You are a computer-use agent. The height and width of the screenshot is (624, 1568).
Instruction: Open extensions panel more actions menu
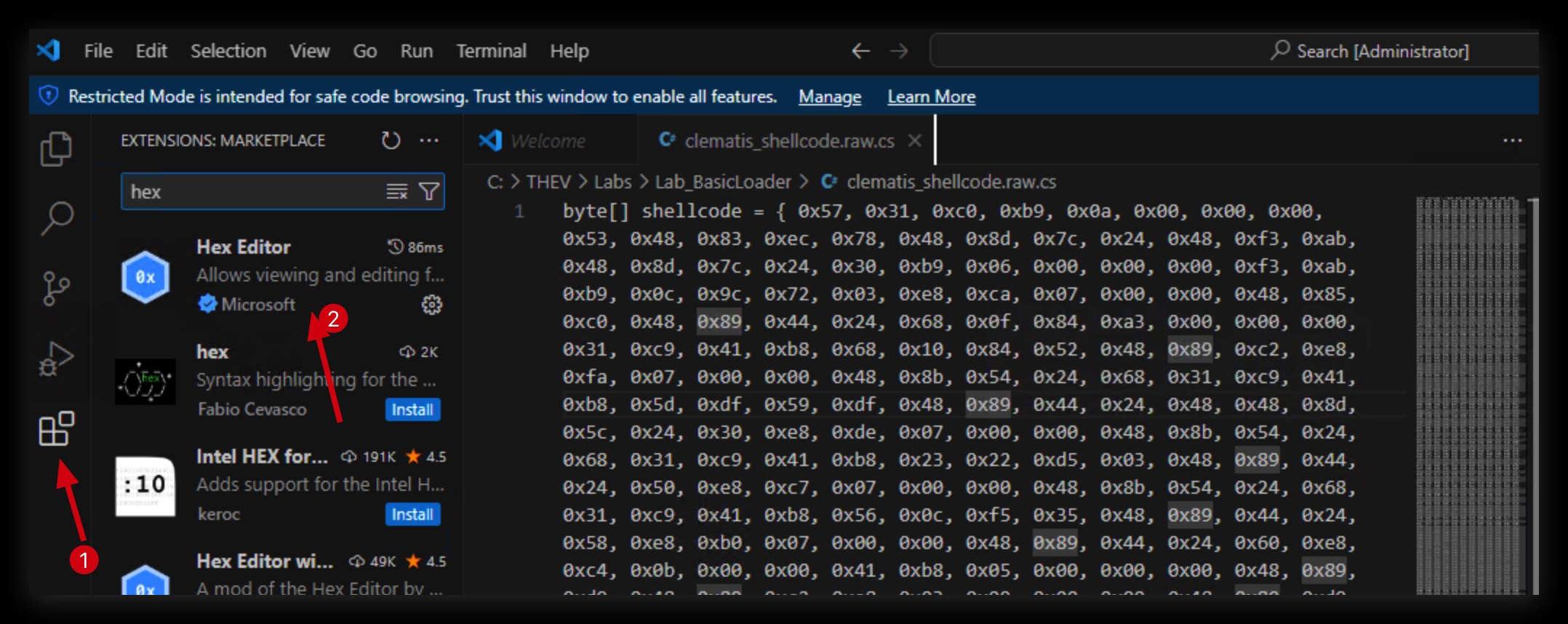[429, 140]
